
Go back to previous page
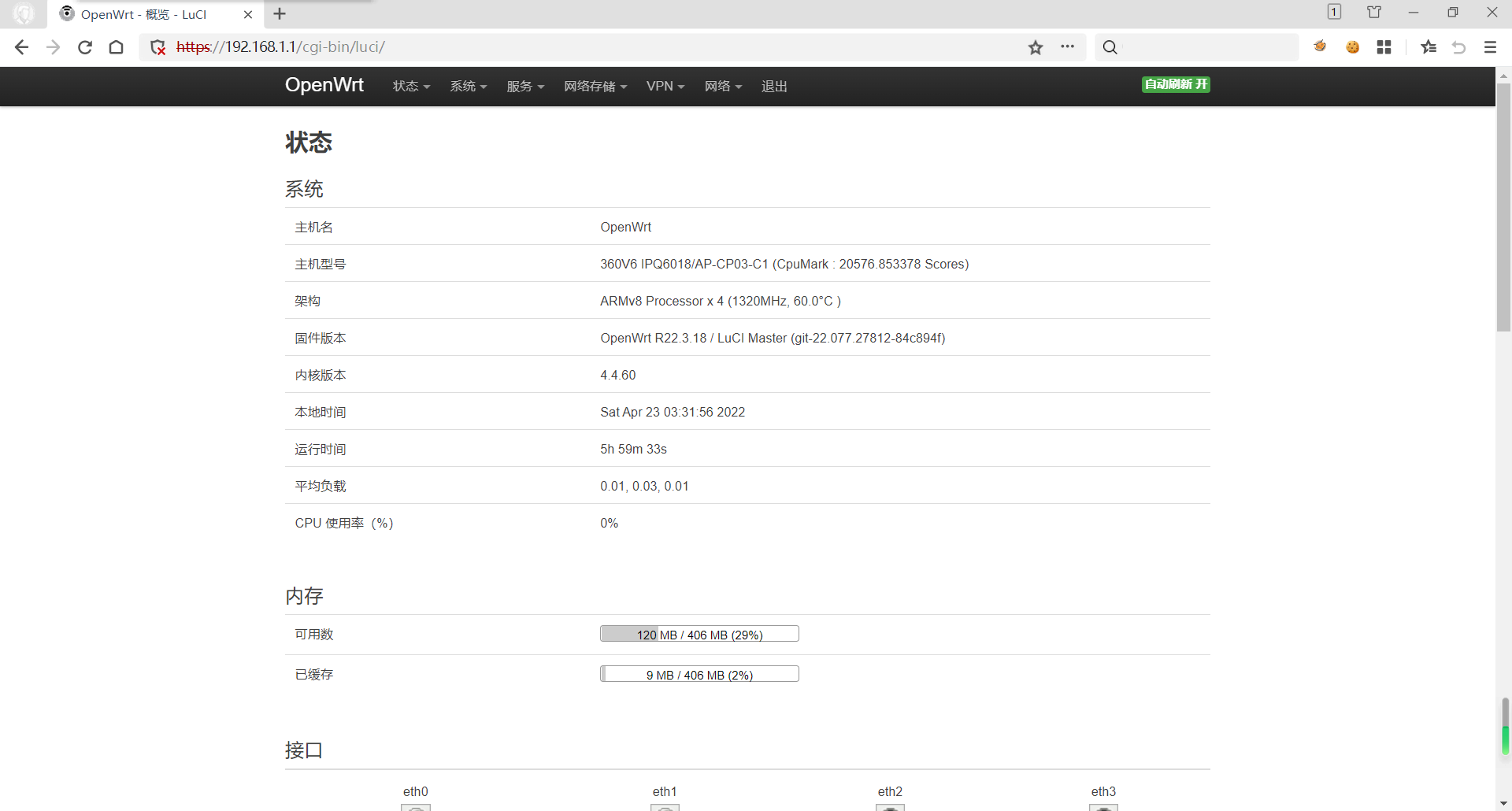(x=21, y=47)
